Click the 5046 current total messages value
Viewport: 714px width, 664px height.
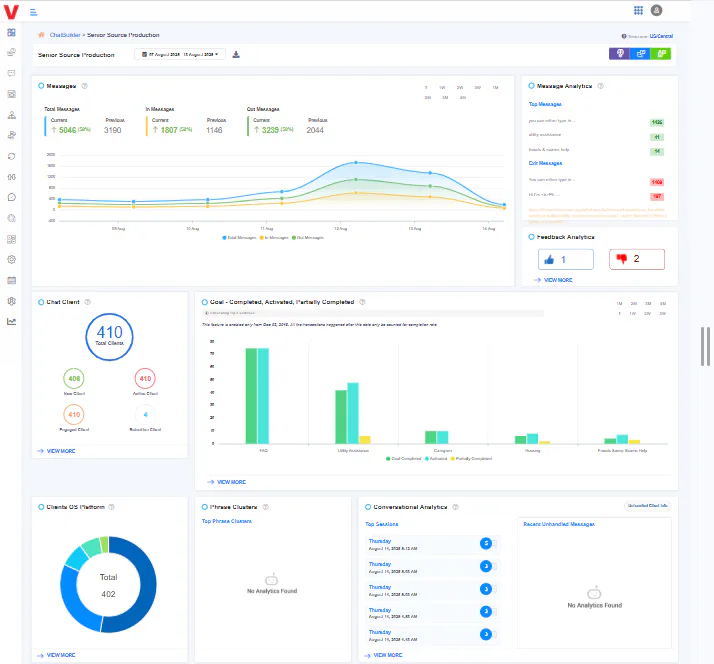pyautogui.click(x=67, y=130)
